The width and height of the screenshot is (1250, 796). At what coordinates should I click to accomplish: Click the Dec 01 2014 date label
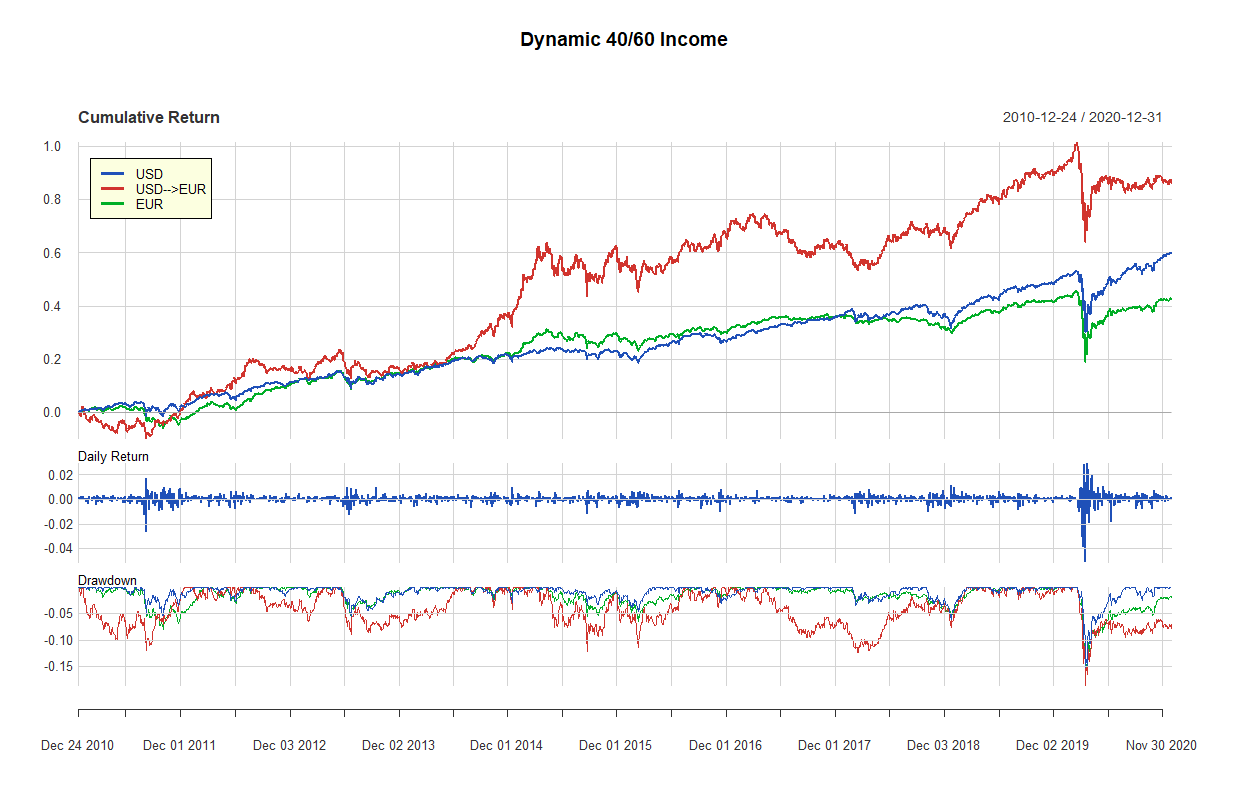pos(506,745)
